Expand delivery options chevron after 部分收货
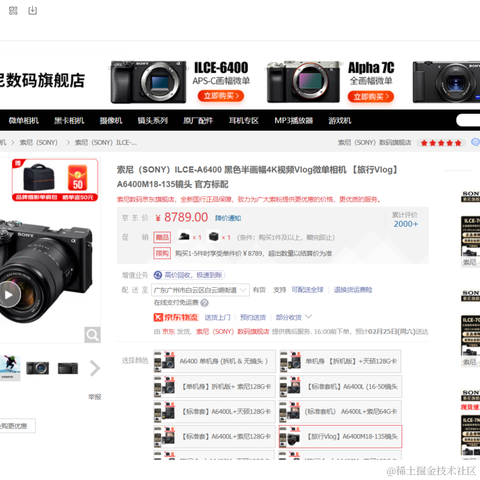480x480 pixels. 308,317
